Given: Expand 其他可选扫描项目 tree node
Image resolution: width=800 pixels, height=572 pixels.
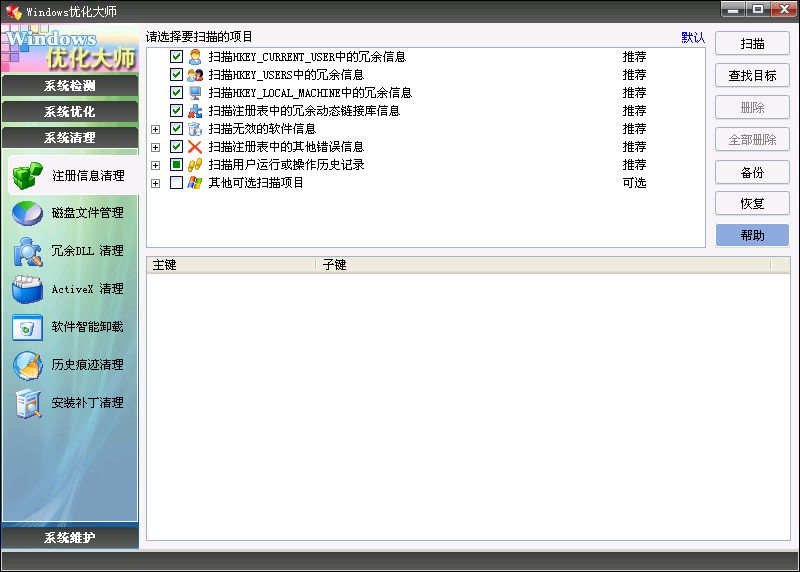Looking at the screenshot, I should coord(155,183).
